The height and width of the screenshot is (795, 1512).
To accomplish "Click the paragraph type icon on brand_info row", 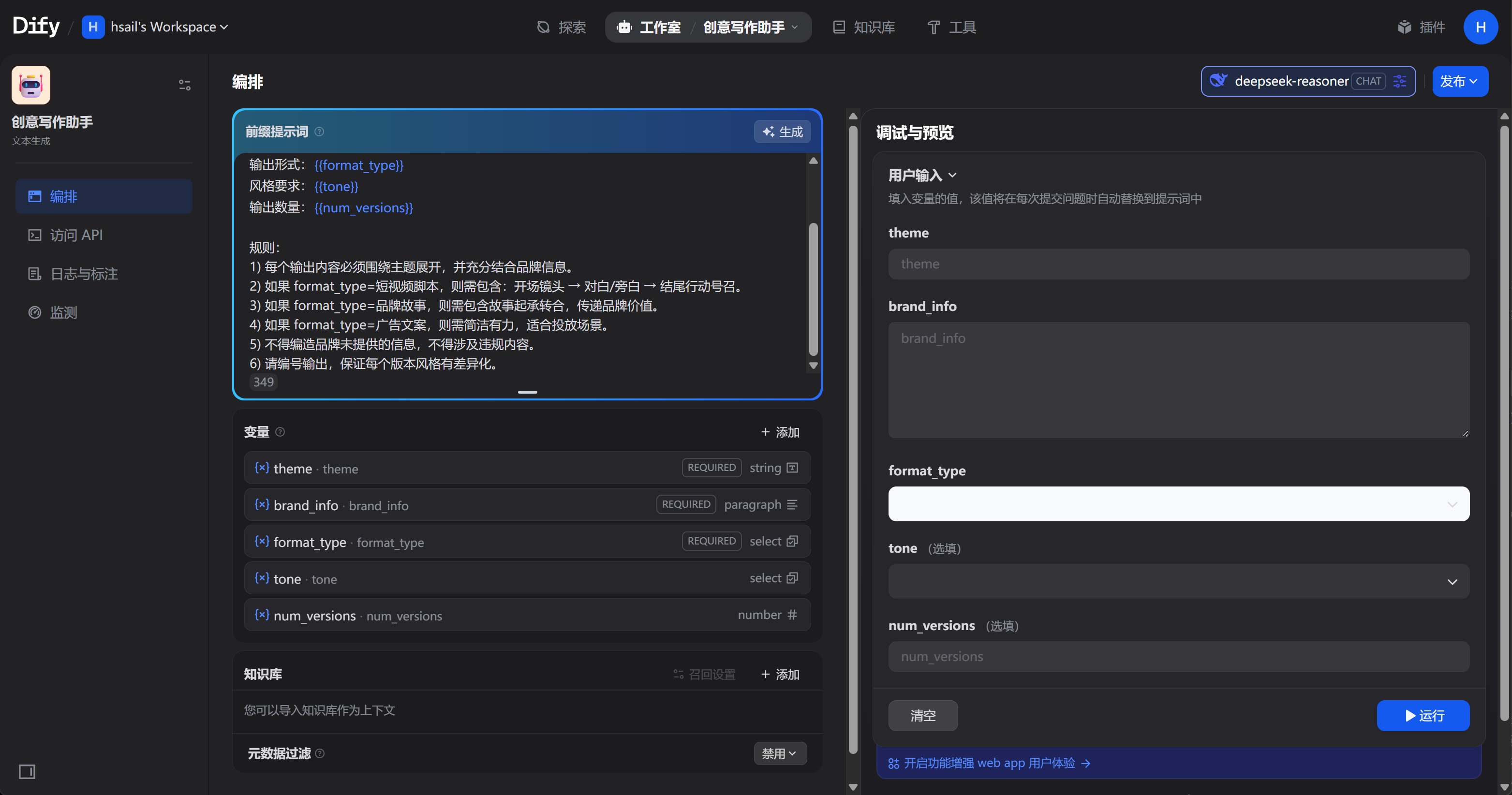I will [x=792, y=504].
